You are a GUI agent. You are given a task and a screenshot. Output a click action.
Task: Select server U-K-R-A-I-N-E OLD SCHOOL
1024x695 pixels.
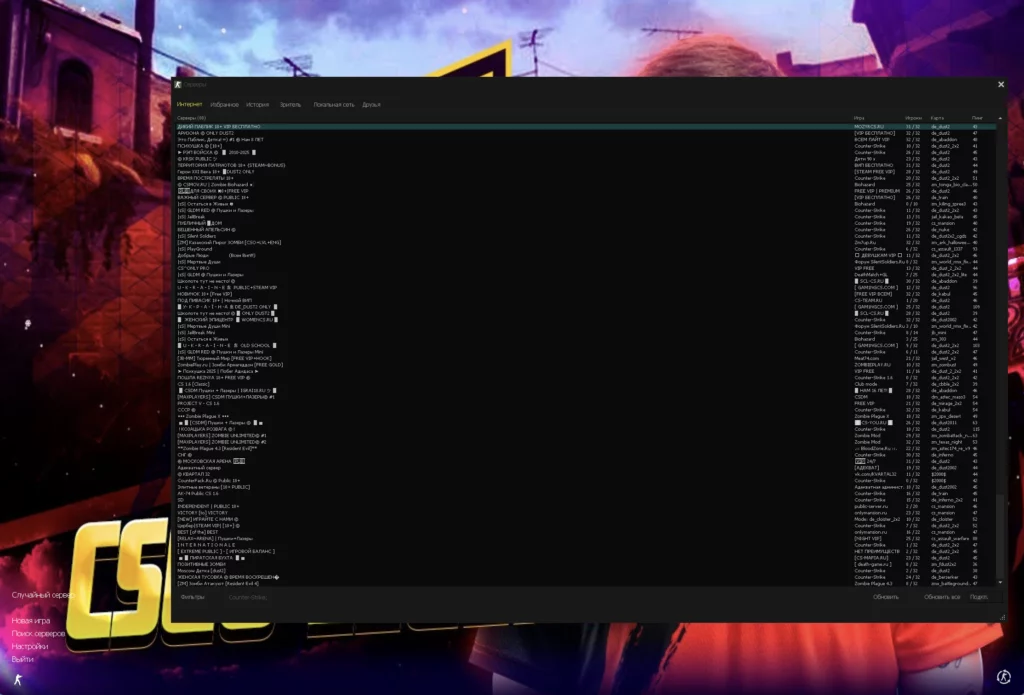click(586, 346)
